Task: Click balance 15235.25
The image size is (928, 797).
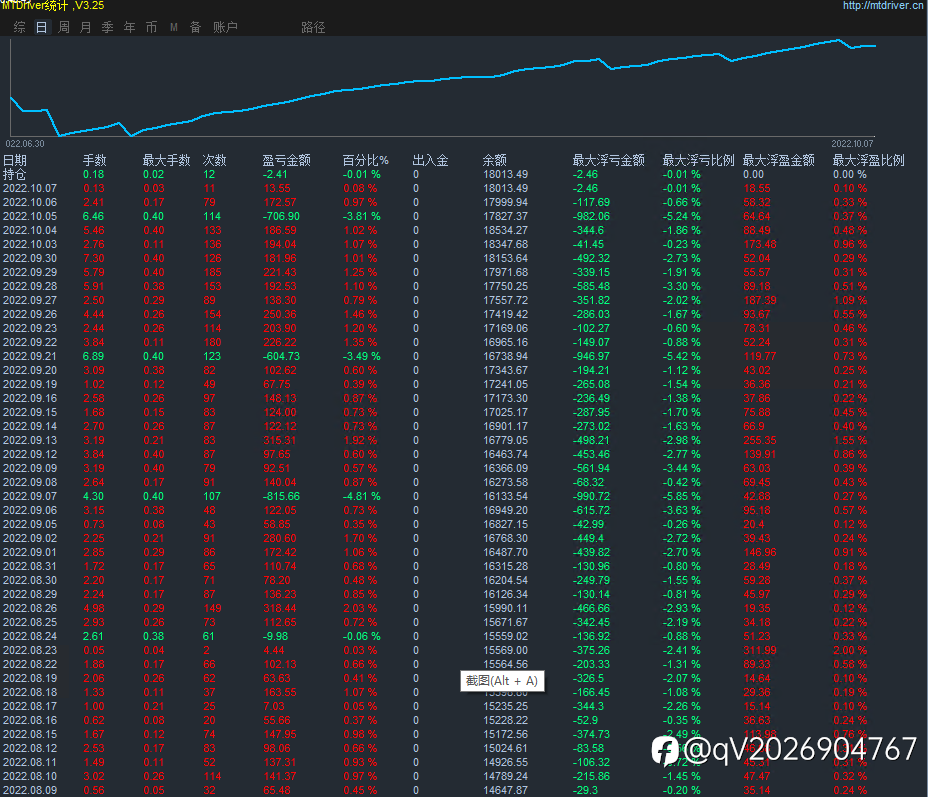Action: click(505, 706)
